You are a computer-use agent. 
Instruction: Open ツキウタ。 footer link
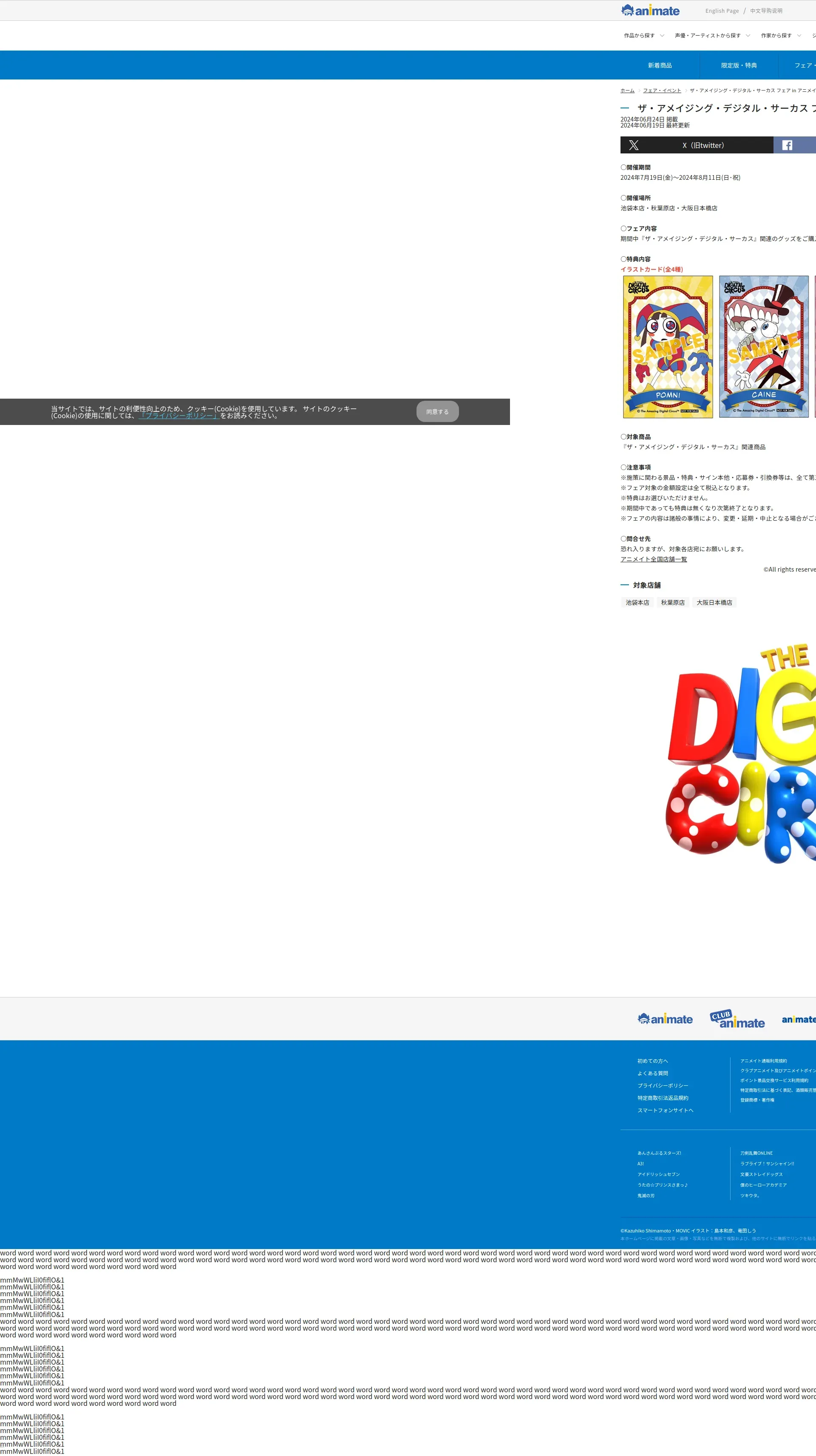(750, 1196)
